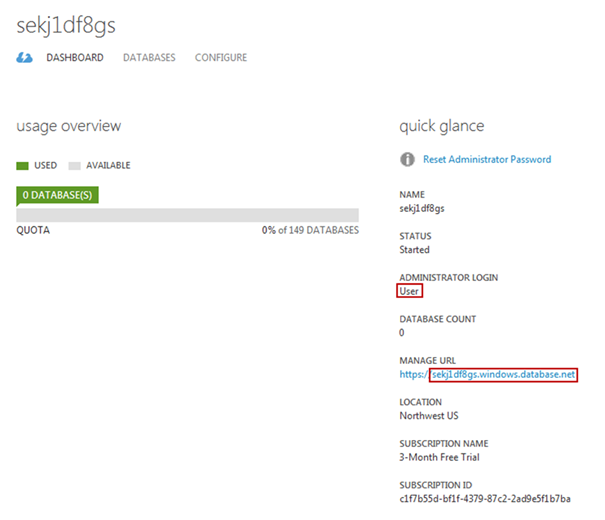605x520 pixels.
Task: Click the 0 DATABASE(S) usage label
Action: pos(57,195)
